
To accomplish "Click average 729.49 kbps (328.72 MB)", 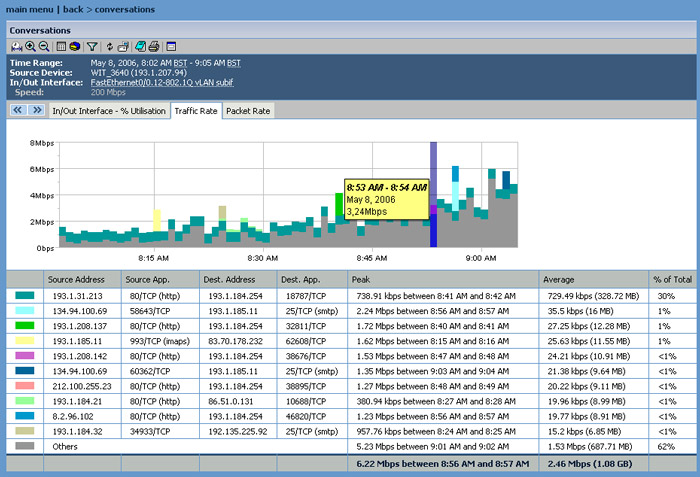I will coord(593,296).
